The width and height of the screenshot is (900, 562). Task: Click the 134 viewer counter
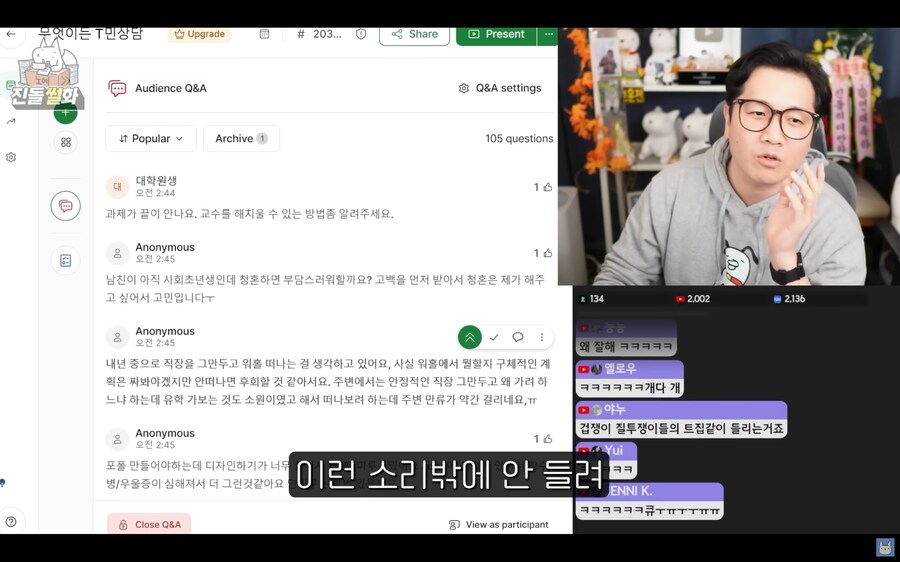591,299
